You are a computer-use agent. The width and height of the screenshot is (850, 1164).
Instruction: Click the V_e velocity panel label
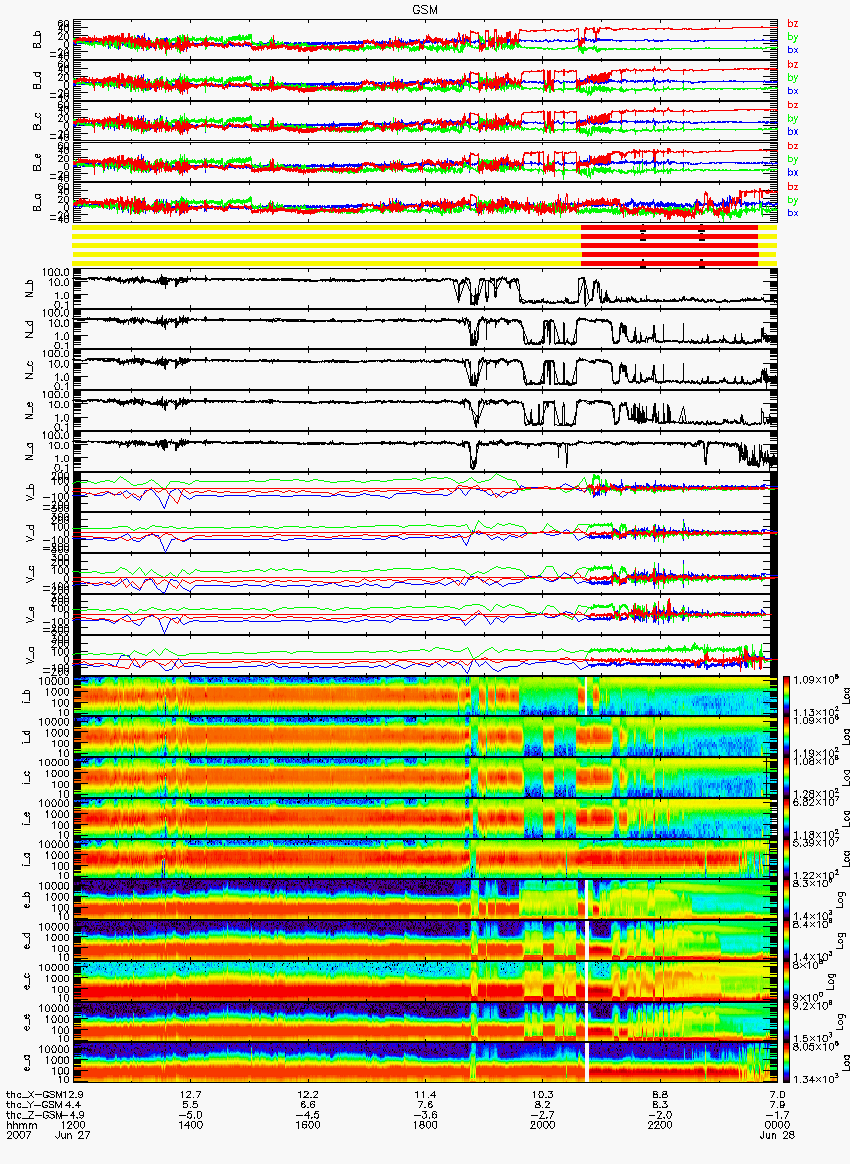coord(30,614)
